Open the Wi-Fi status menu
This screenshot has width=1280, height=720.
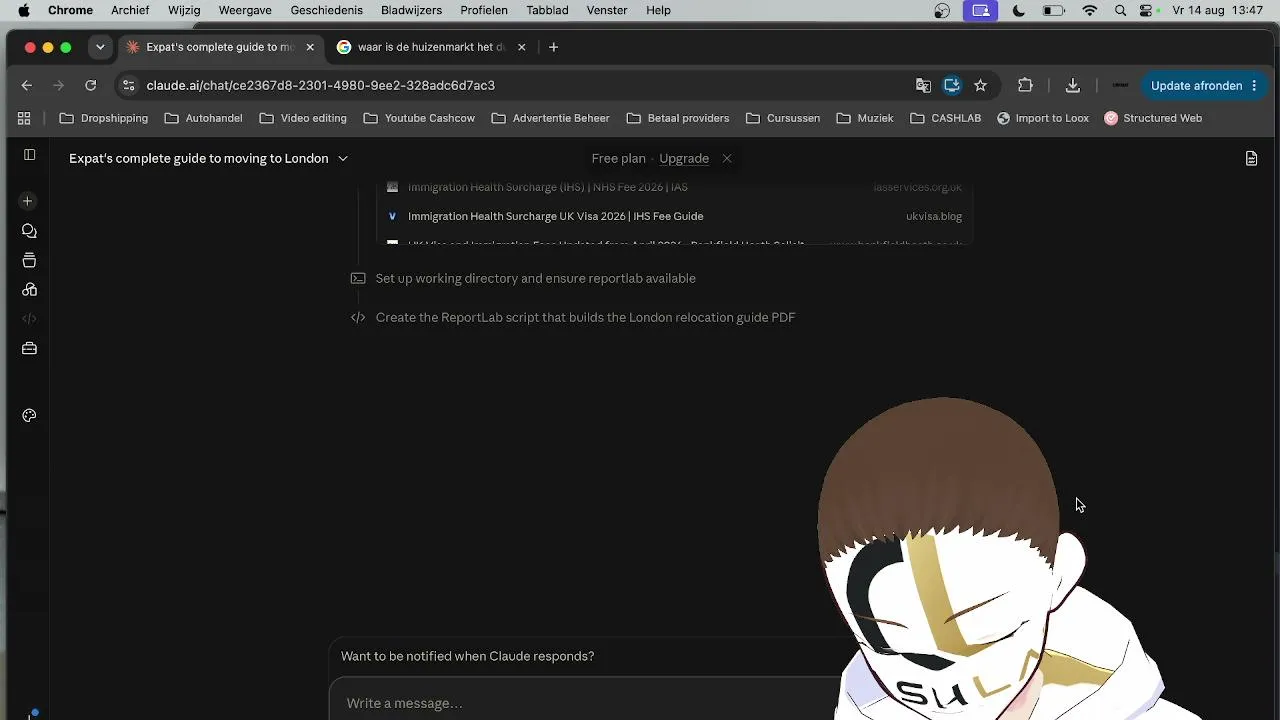point(1090,10)
